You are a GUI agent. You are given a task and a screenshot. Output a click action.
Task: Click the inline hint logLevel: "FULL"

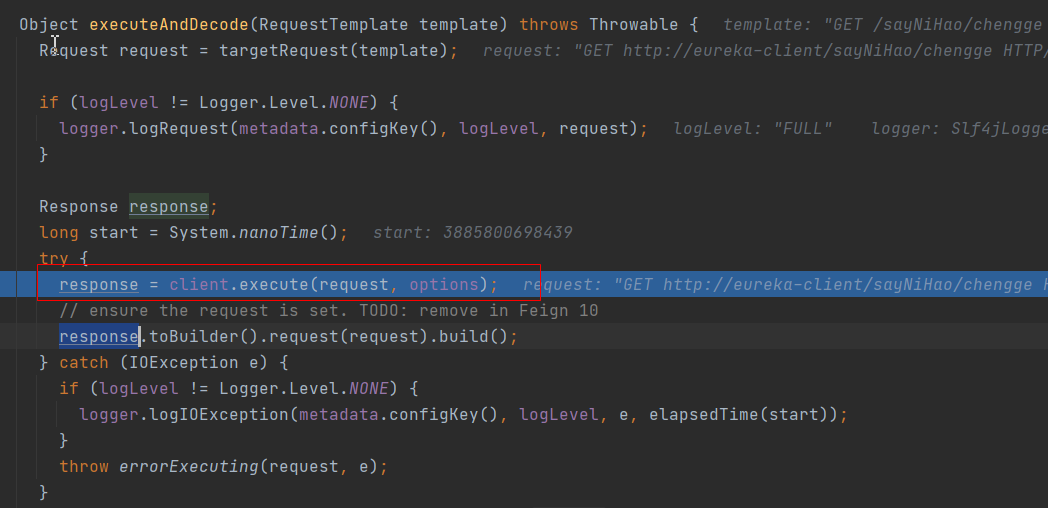click(753, 128)
